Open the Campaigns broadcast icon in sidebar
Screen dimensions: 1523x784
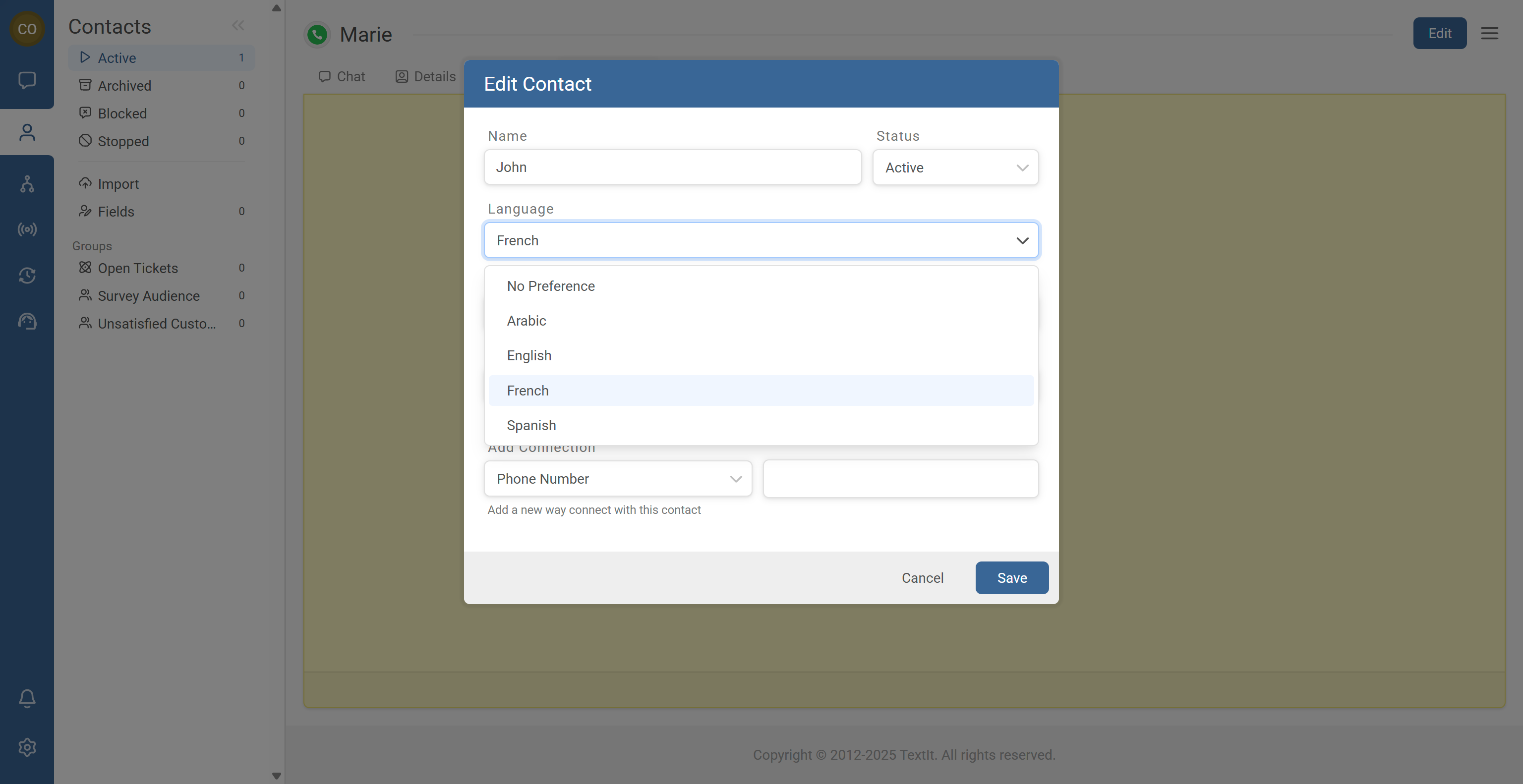(27, 229)
